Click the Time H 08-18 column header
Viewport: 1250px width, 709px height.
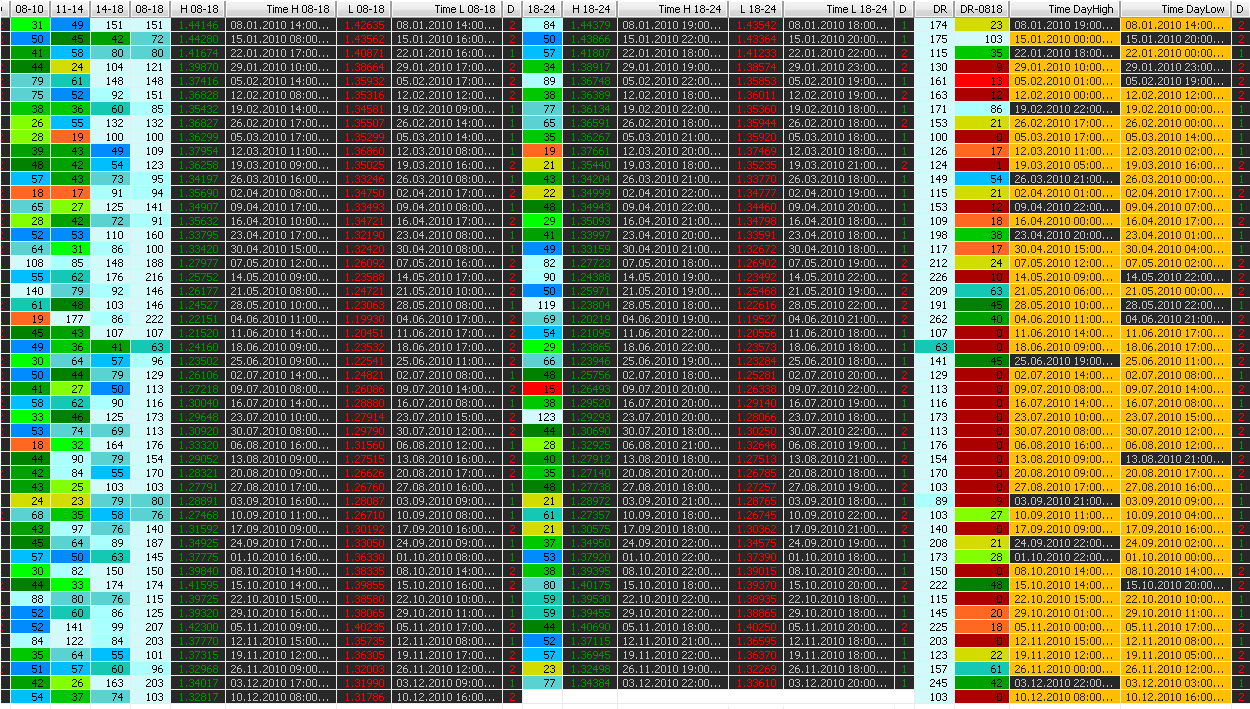(x=280, y=8)
